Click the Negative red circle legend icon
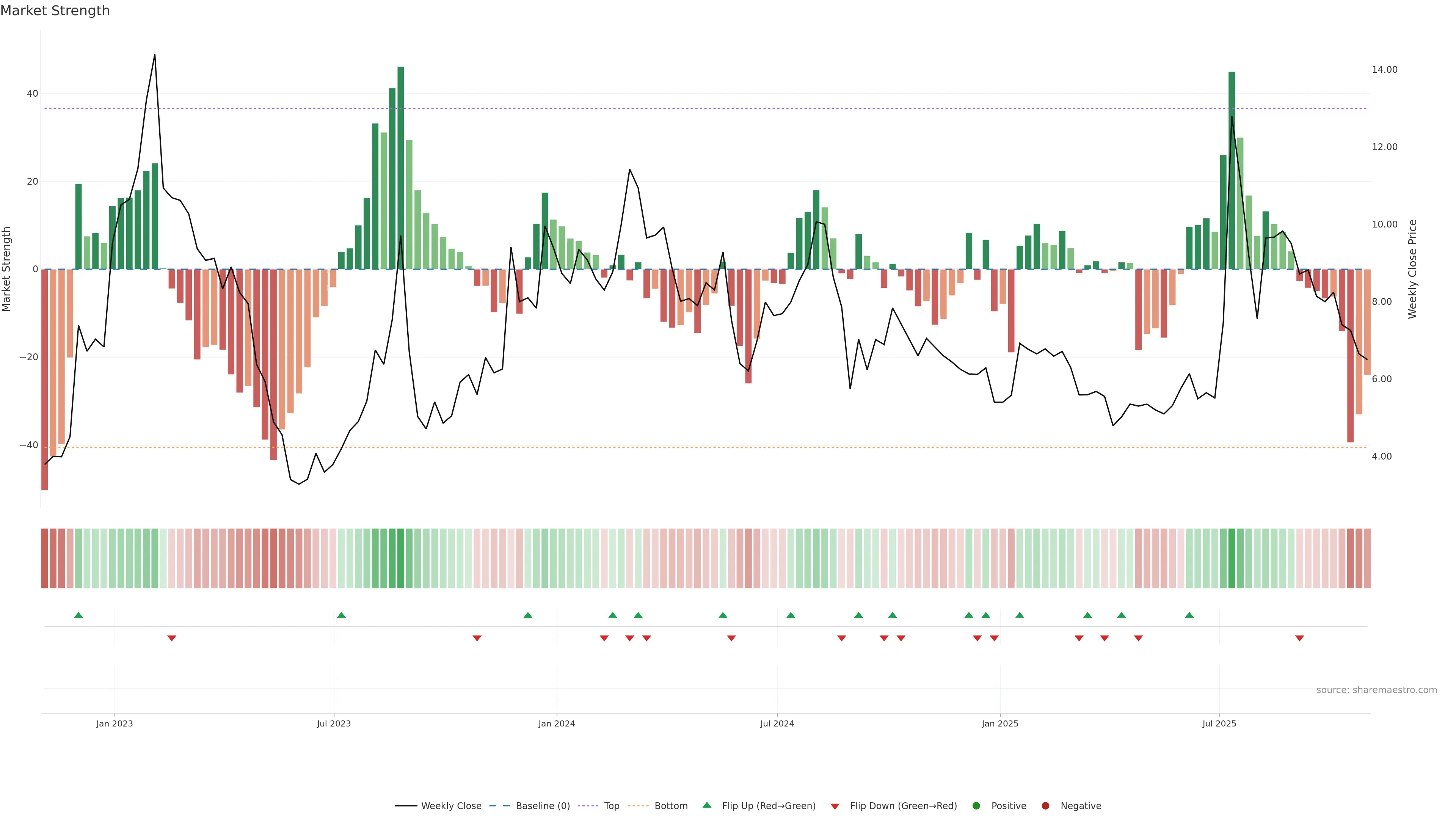Screen dimensions: 1456x819 [x=1045, y=806]
